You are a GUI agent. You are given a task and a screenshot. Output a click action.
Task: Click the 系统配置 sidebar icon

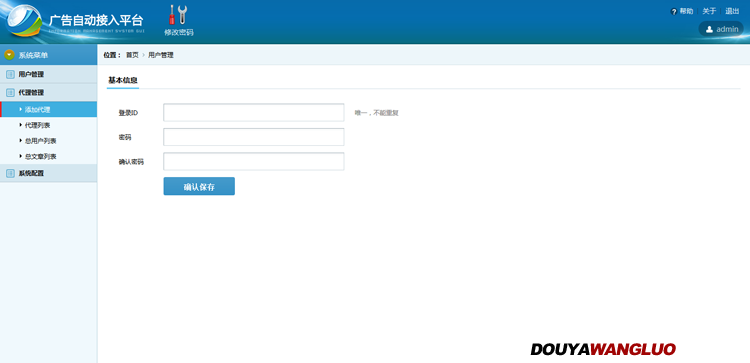point(10,174)
